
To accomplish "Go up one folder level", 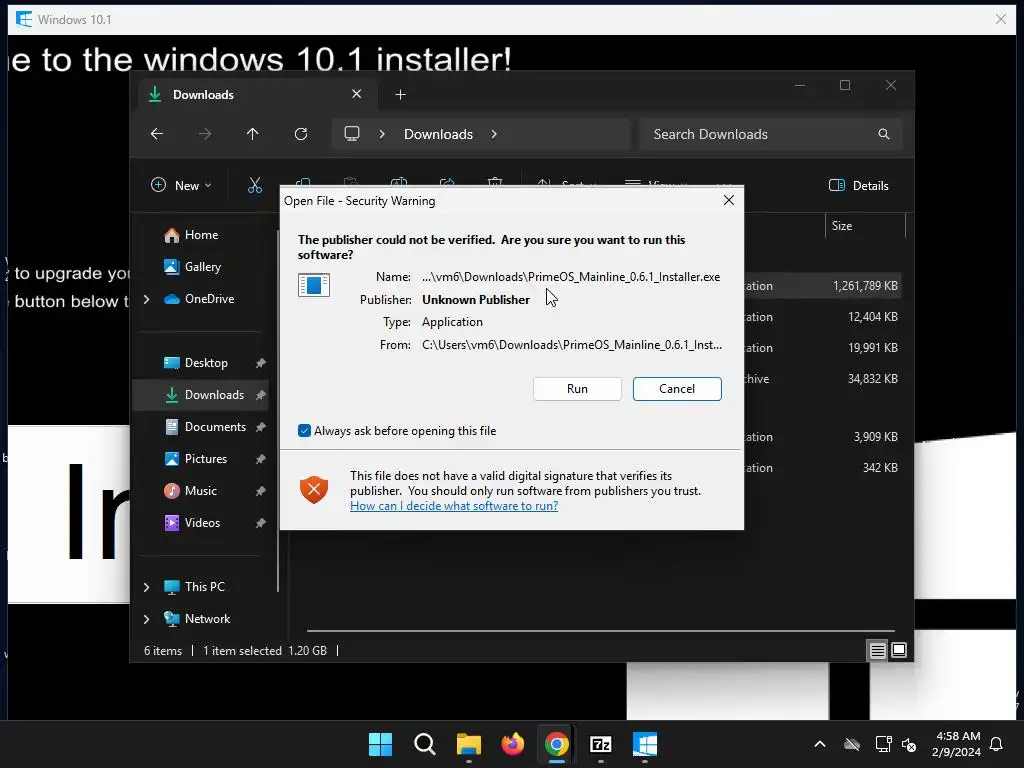I will point(253,134).
